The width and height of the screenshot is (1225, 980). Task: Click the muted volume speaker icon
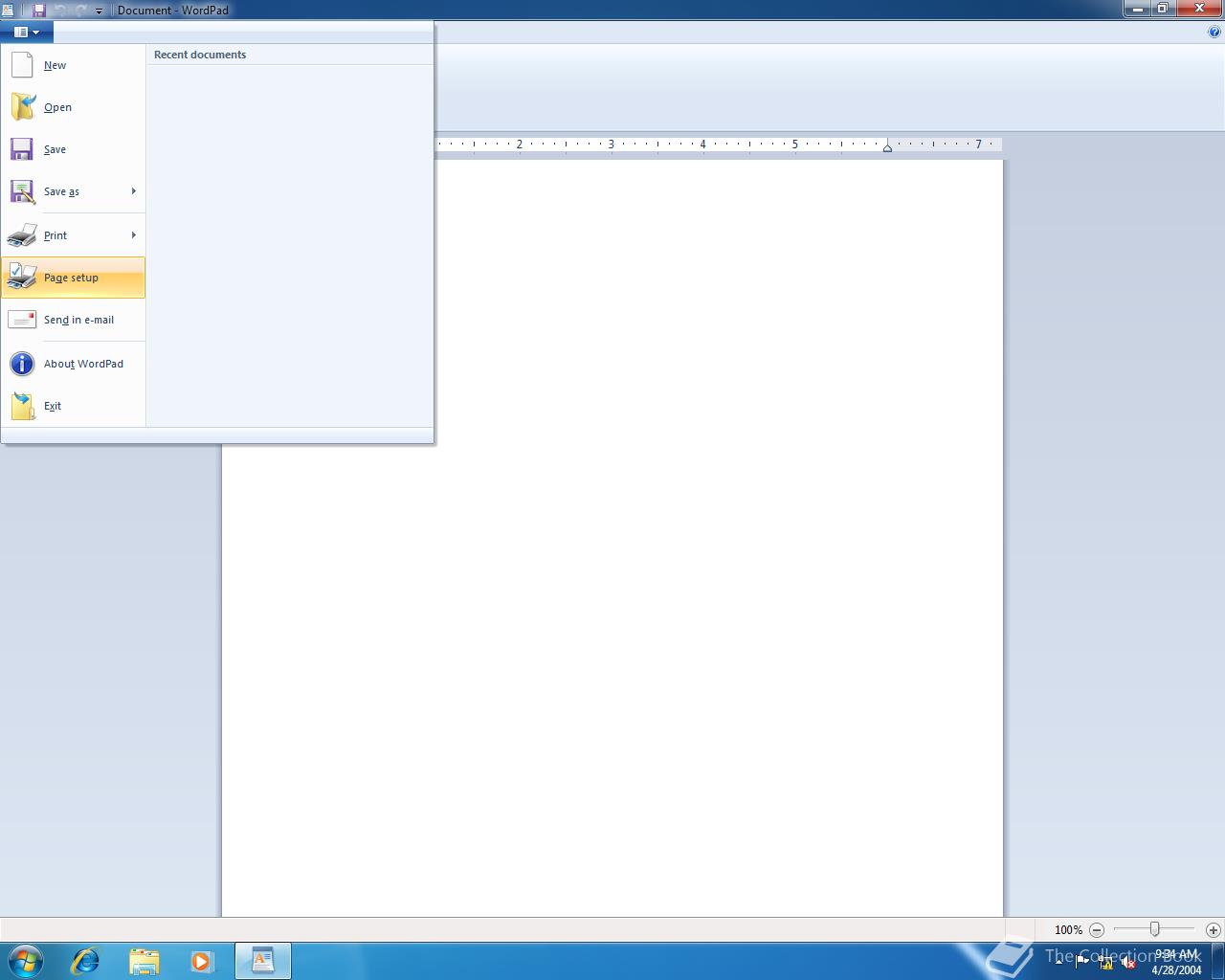1128,962
